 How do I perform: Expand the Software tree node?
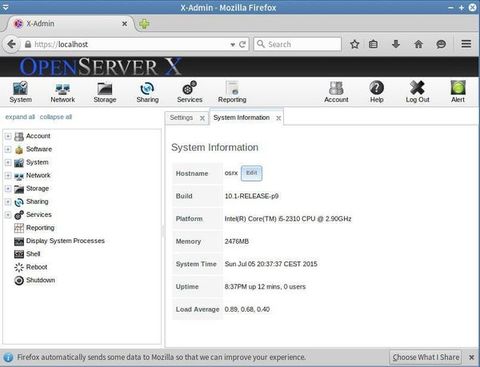8,149
